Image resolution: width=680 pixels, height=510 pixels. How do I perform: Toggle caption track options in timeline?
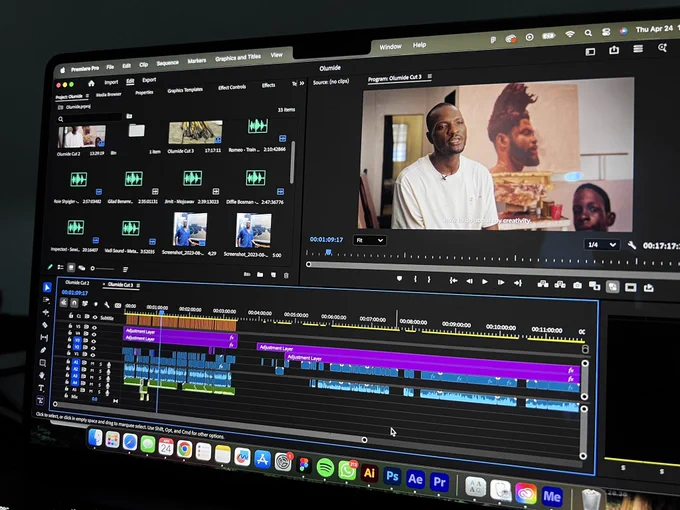118,306
